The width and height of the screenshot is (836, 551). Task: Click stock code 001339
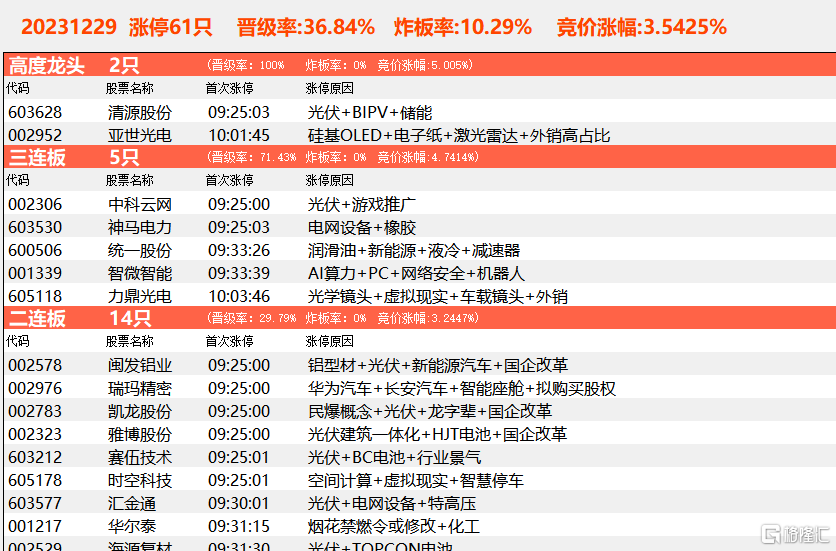click(x=35, y=273)
